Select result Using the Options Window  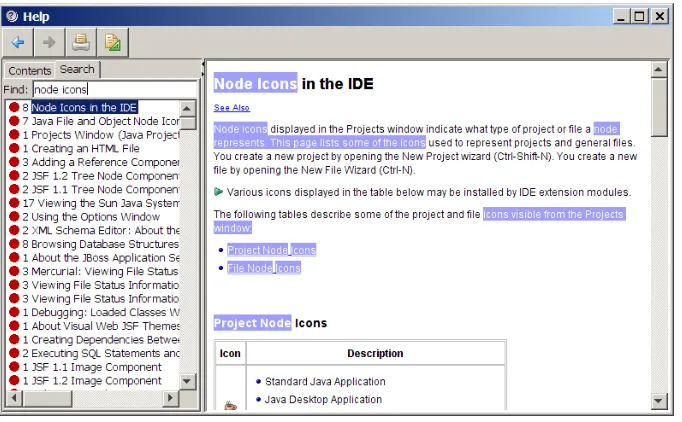tap(95, 217)
